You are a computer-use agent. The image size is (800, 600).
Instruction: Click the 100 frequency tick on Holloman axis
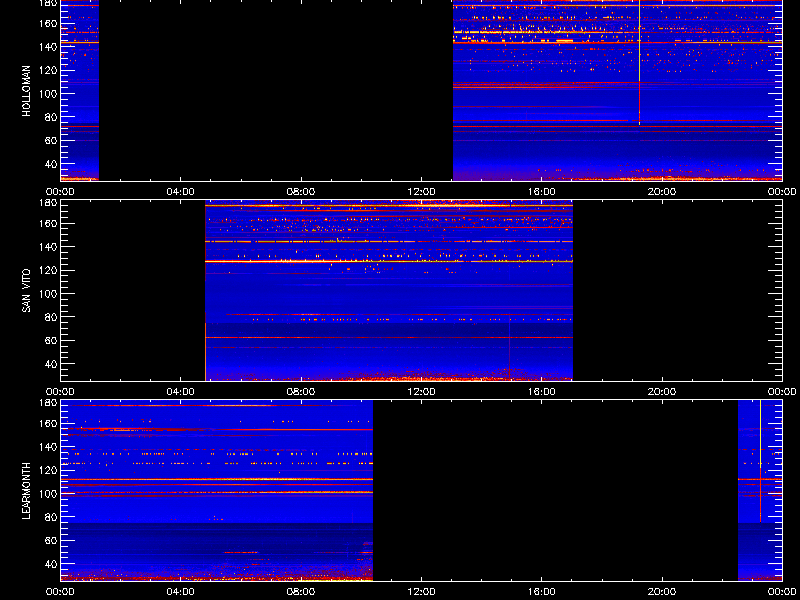coord(49,93)
